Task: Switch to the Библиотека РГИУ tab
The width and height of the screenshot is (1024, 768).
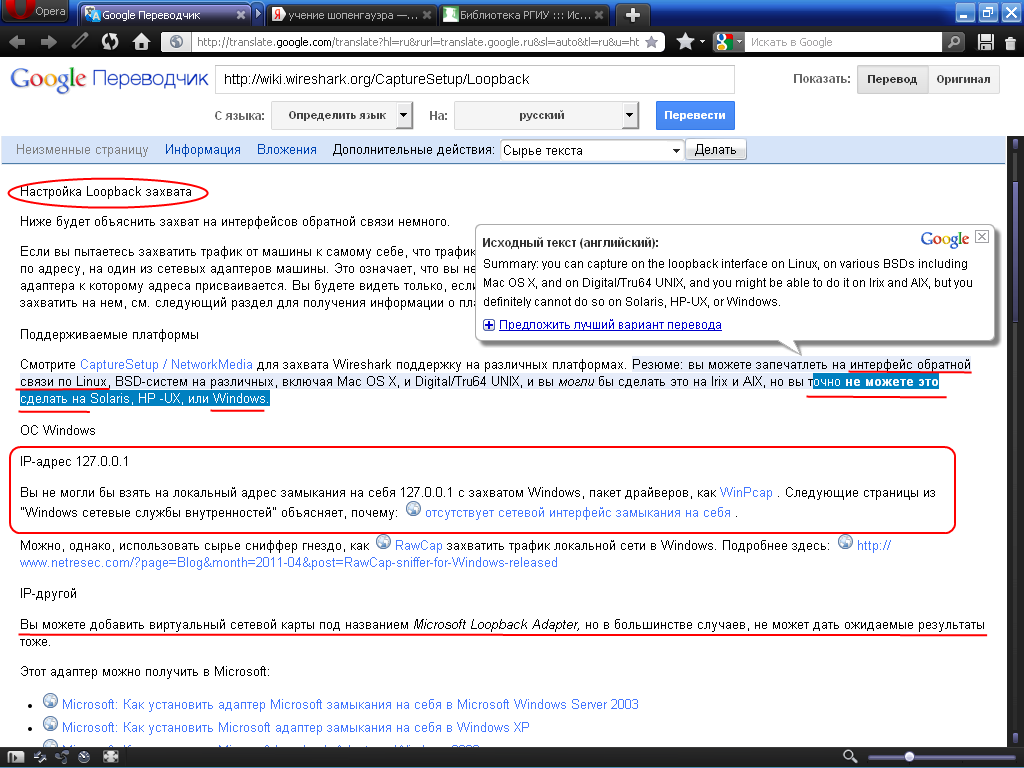Action: [524, 14]
